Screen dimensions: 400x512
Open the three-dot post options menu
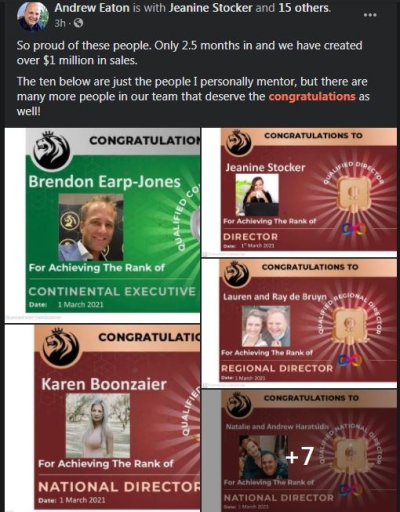[370, 15]
